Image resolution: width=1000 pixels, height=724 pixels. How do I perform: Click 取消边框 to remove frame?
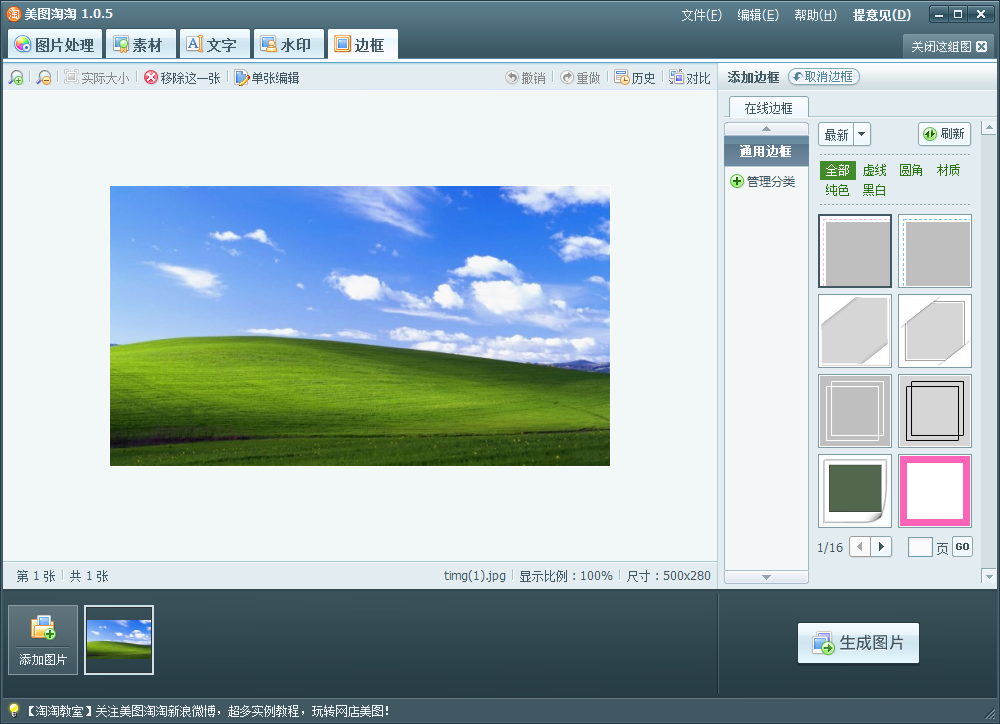click(x=823, y=76)
